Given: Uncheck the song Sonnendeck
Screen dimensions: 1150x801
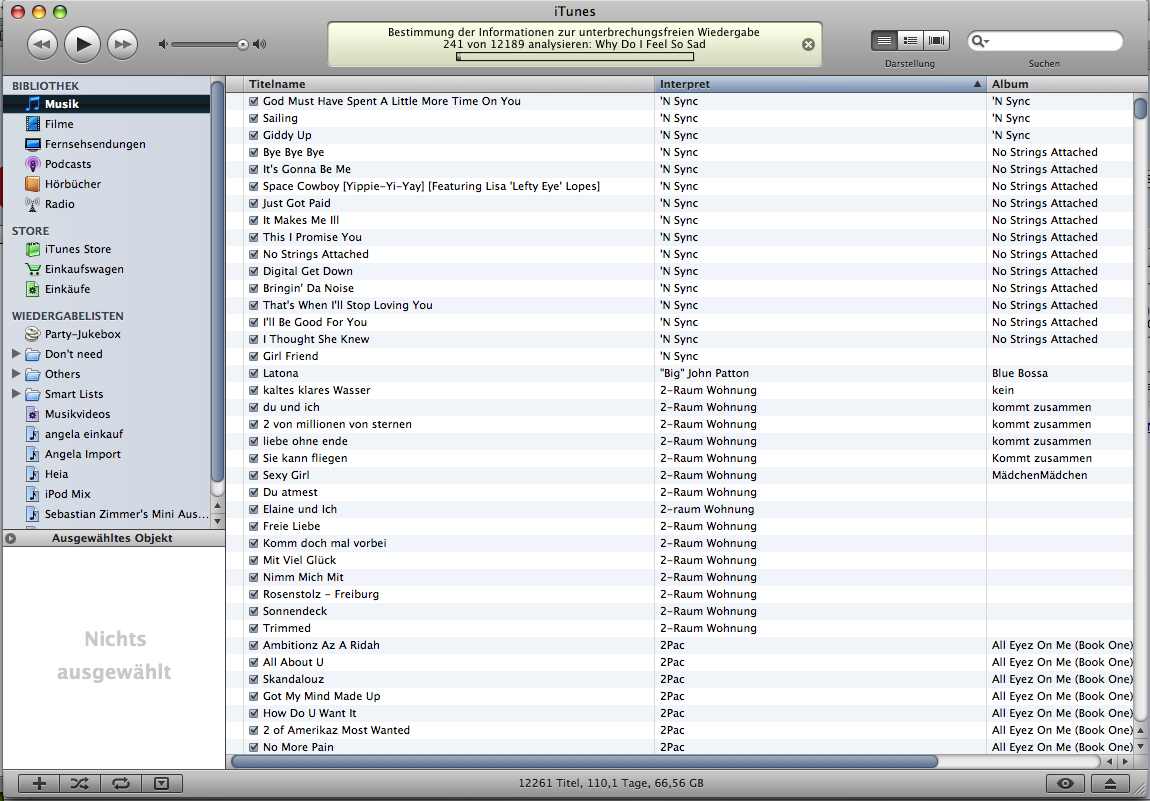Looking at the screenshot, I should [254, 611].
